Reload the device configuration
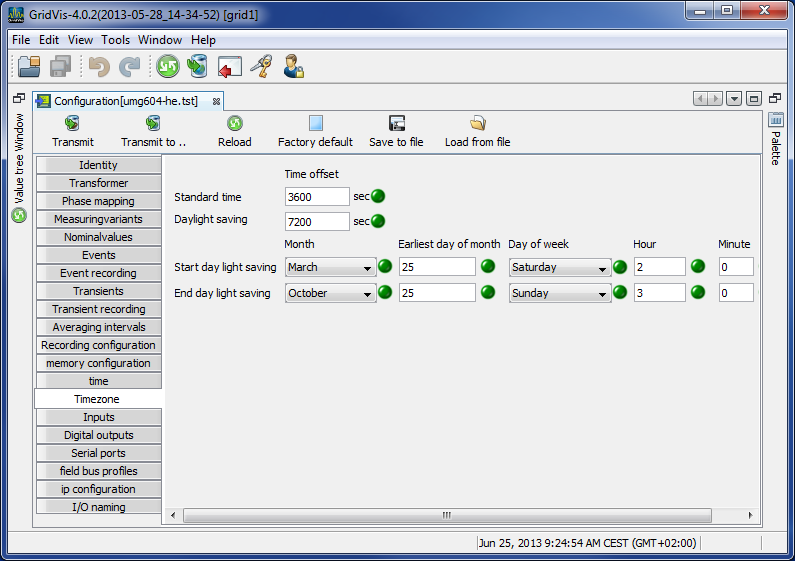This screenshot has height=561, width=795. point(234,131)
